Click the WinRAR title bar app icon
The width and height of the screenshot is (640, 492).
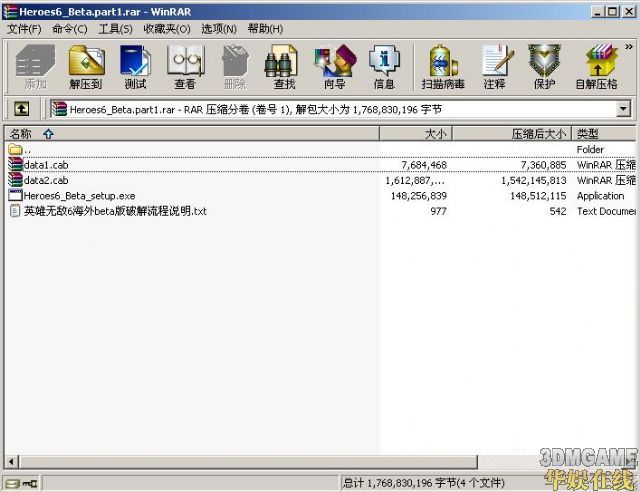(x=10, y=11)
